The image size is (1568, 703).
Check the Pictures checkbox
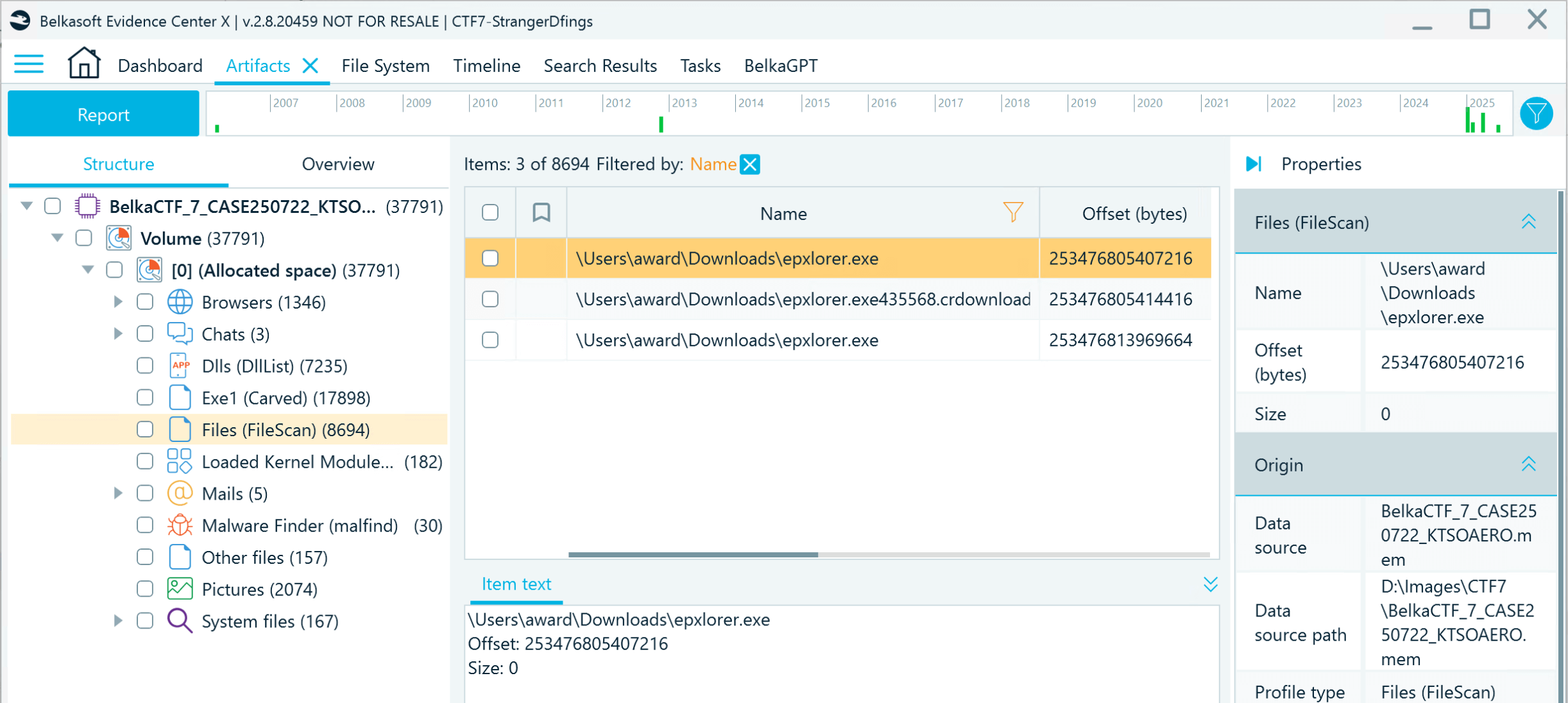point(146,589)
